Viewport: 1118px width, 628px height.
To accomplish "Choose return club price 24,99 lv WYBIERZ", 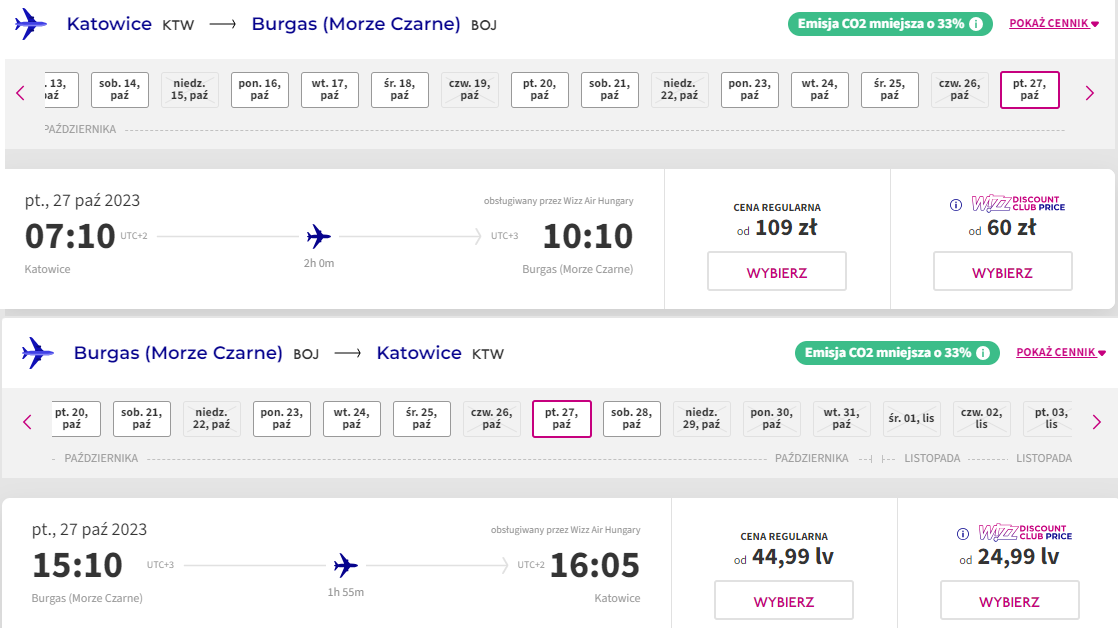I will click(1010, 600).
